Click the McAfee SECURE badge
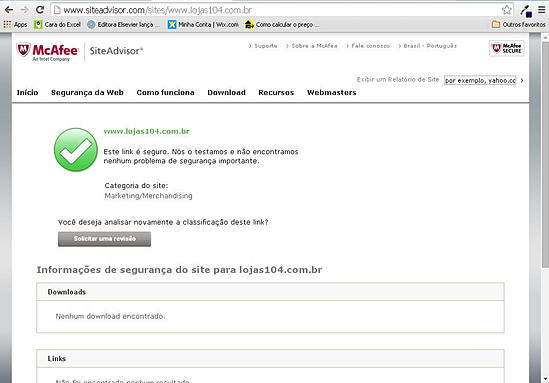This screenshot has width=549, height=383. click(506, 48)
